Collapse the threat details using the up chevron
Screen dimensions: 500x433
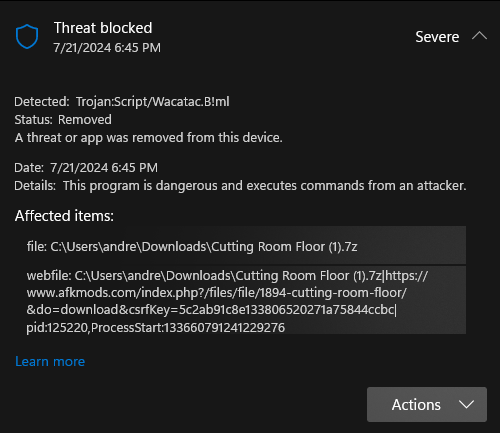479,36
